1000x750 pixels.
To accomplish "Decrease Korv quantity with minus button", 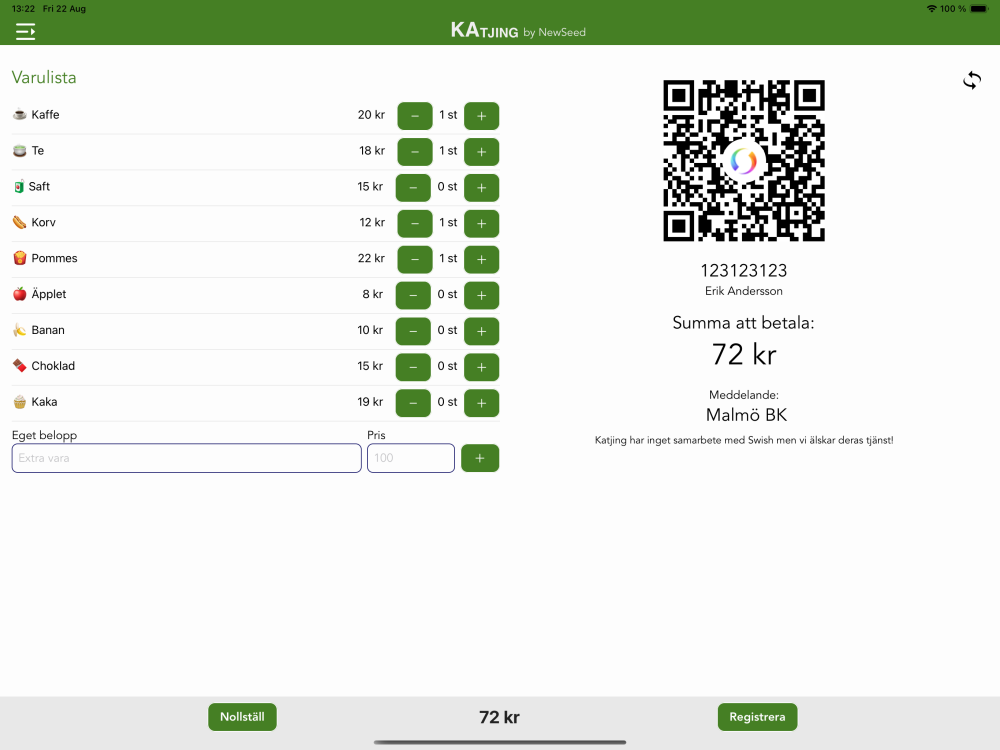I will click(415, 223).
